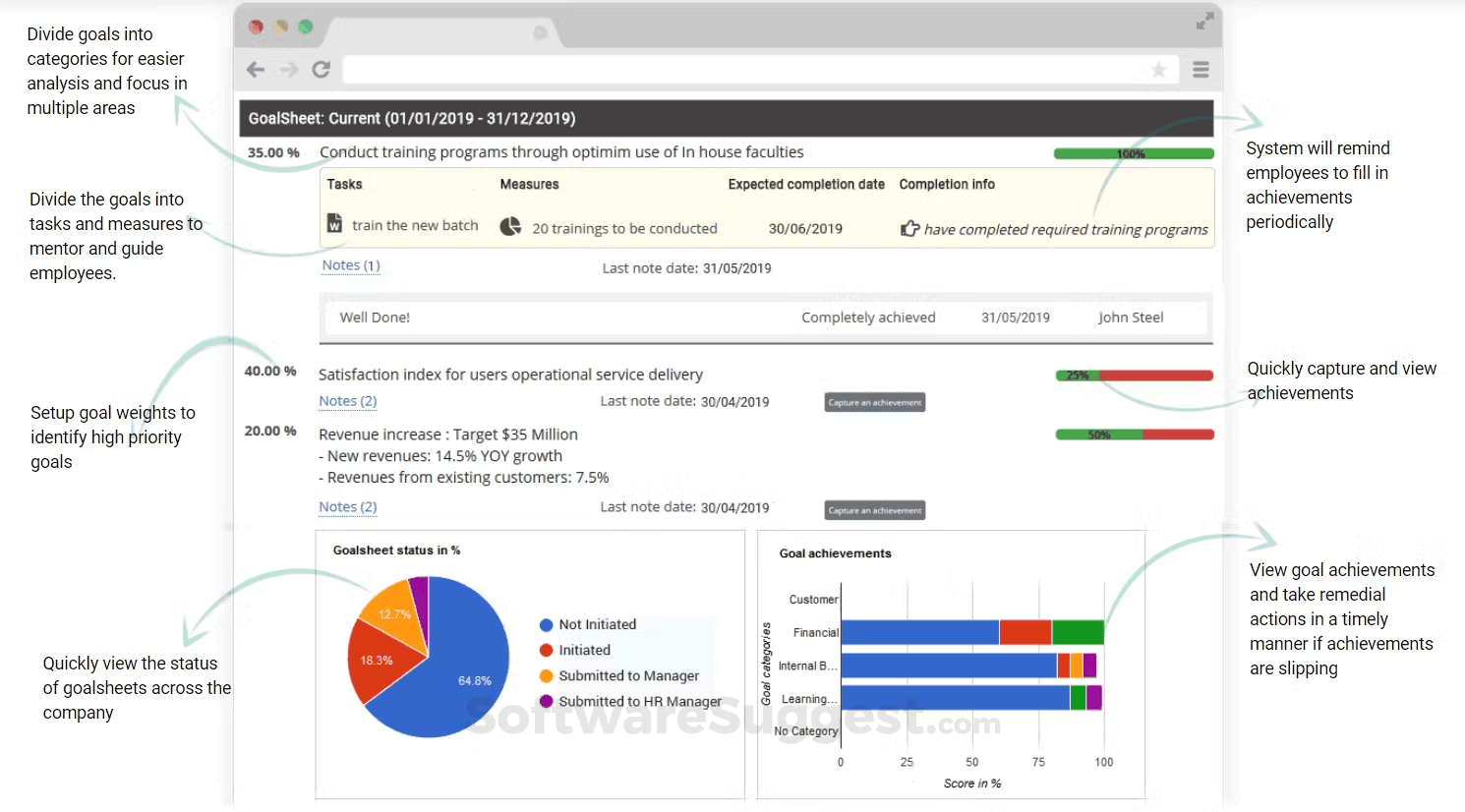Click the thumbs-up completion info icon
The height and width of the screenshot is (812, 1465).
[x=909, y=228]
